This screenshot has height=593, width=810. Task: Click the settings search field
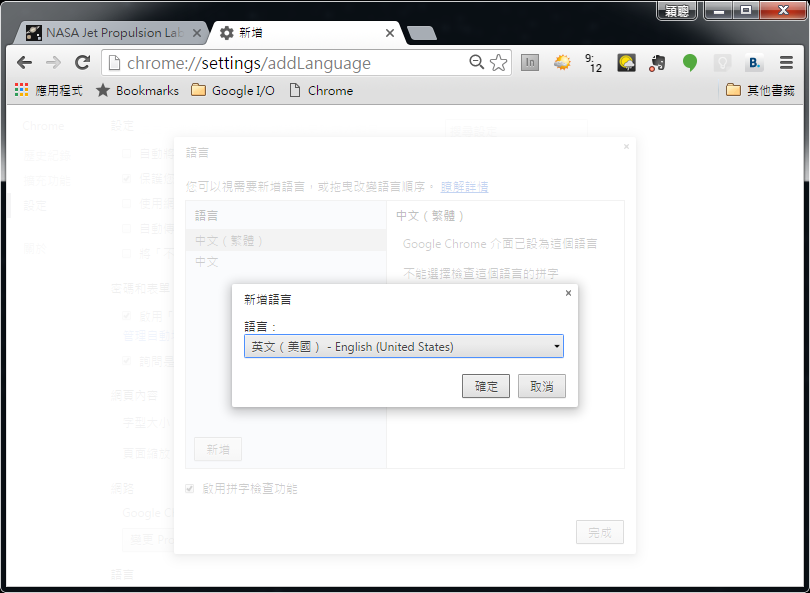[516, 129]
